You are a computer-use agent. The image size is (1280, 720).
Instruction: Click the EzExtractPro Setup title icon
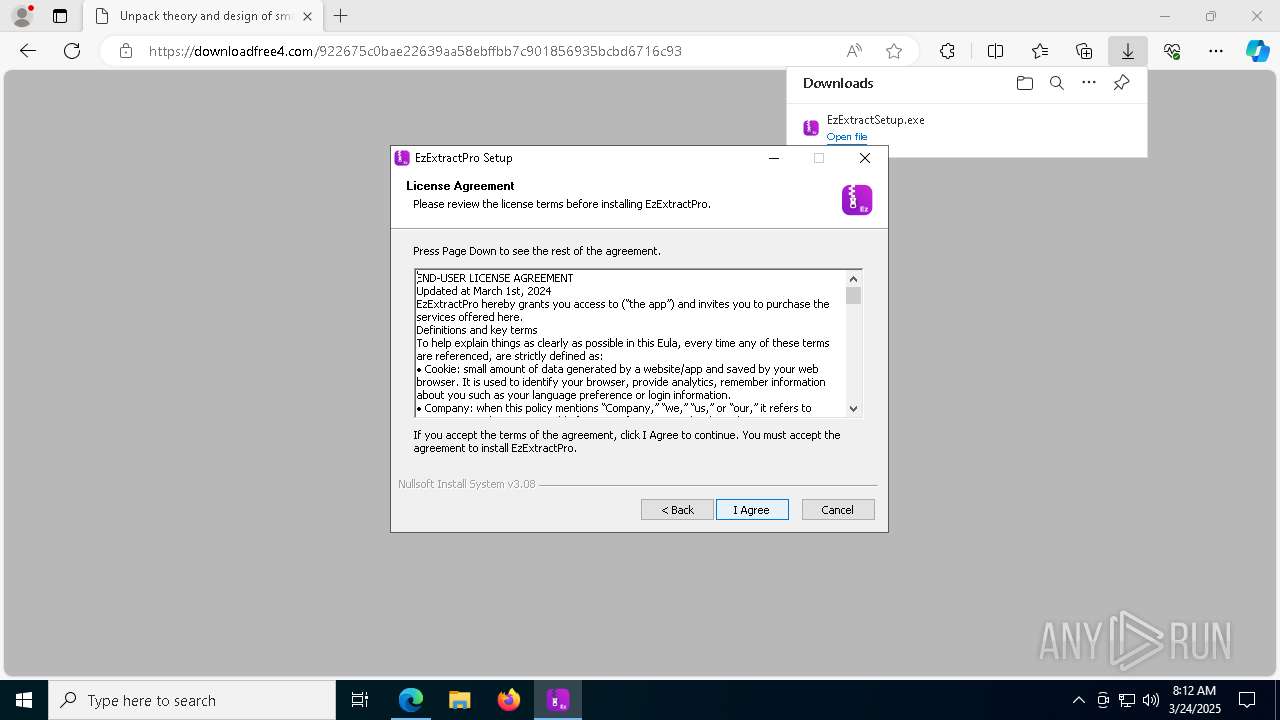402,158
